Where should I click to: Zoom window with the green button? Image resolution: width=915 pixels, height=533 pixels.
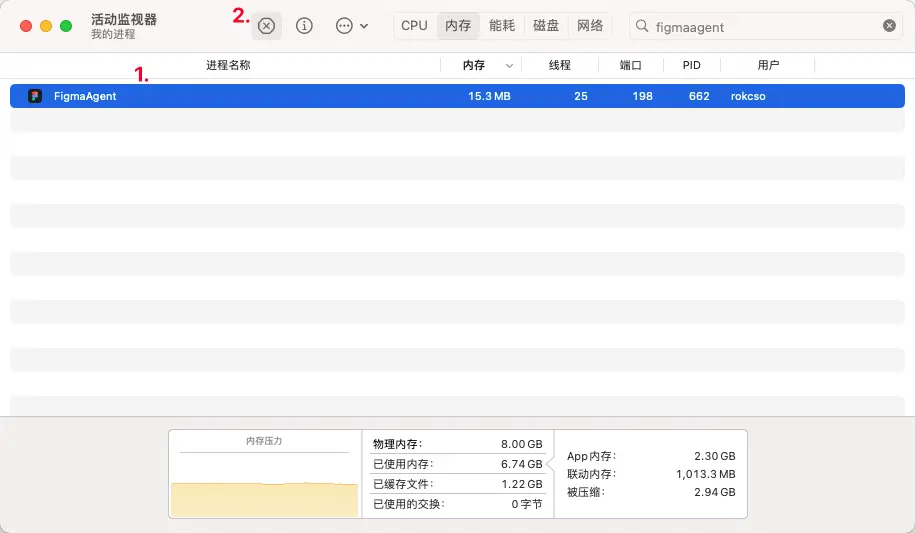click(66, 26)
